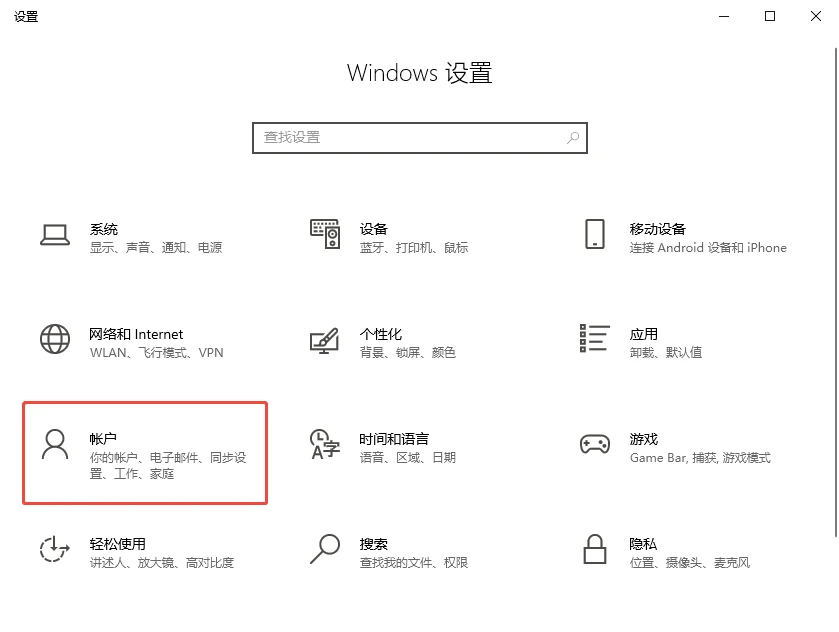Click text 蓝牙、打印机、鼠标

tap(414, 248)
